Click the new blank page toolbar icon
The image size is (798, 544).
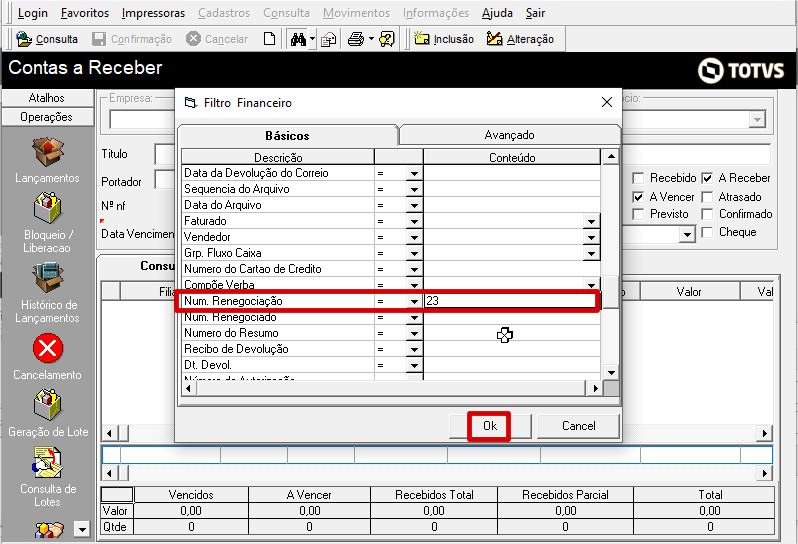click(269, 39)
